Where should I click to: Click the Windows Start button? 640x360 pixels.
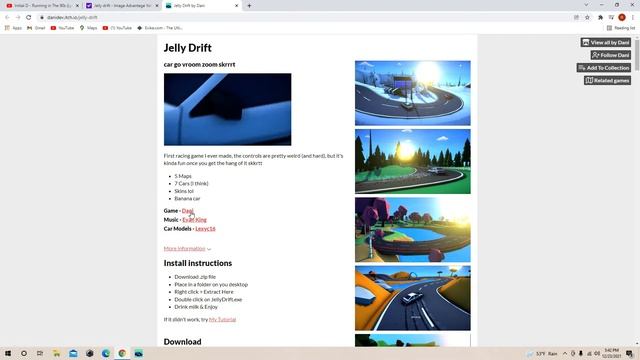click(8, 353)
